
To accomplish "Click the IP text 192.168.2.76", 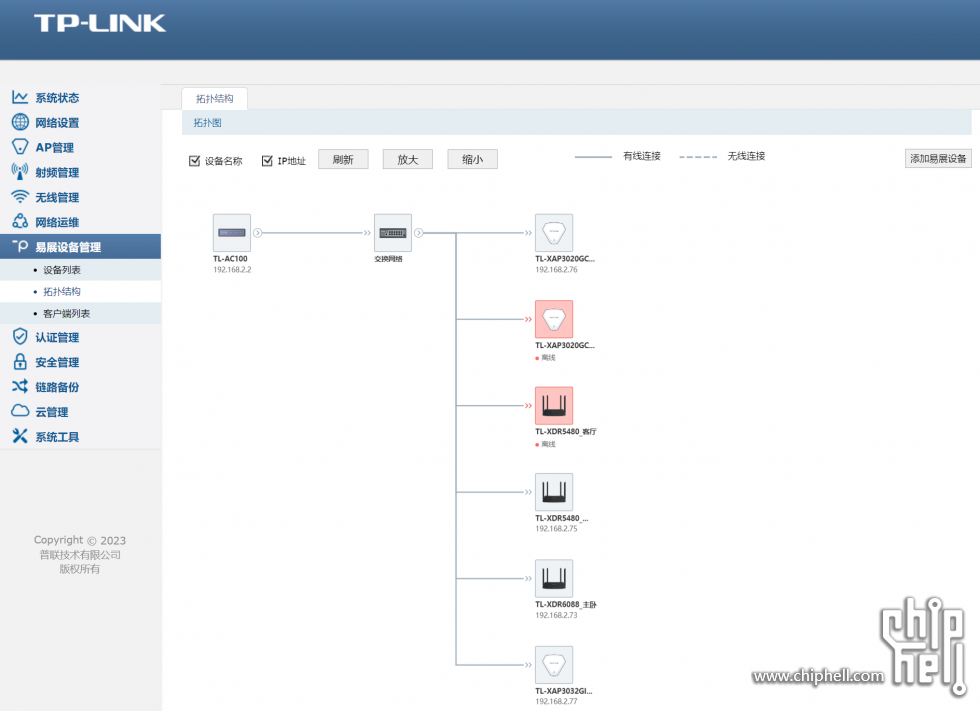I will coord(556,270).
